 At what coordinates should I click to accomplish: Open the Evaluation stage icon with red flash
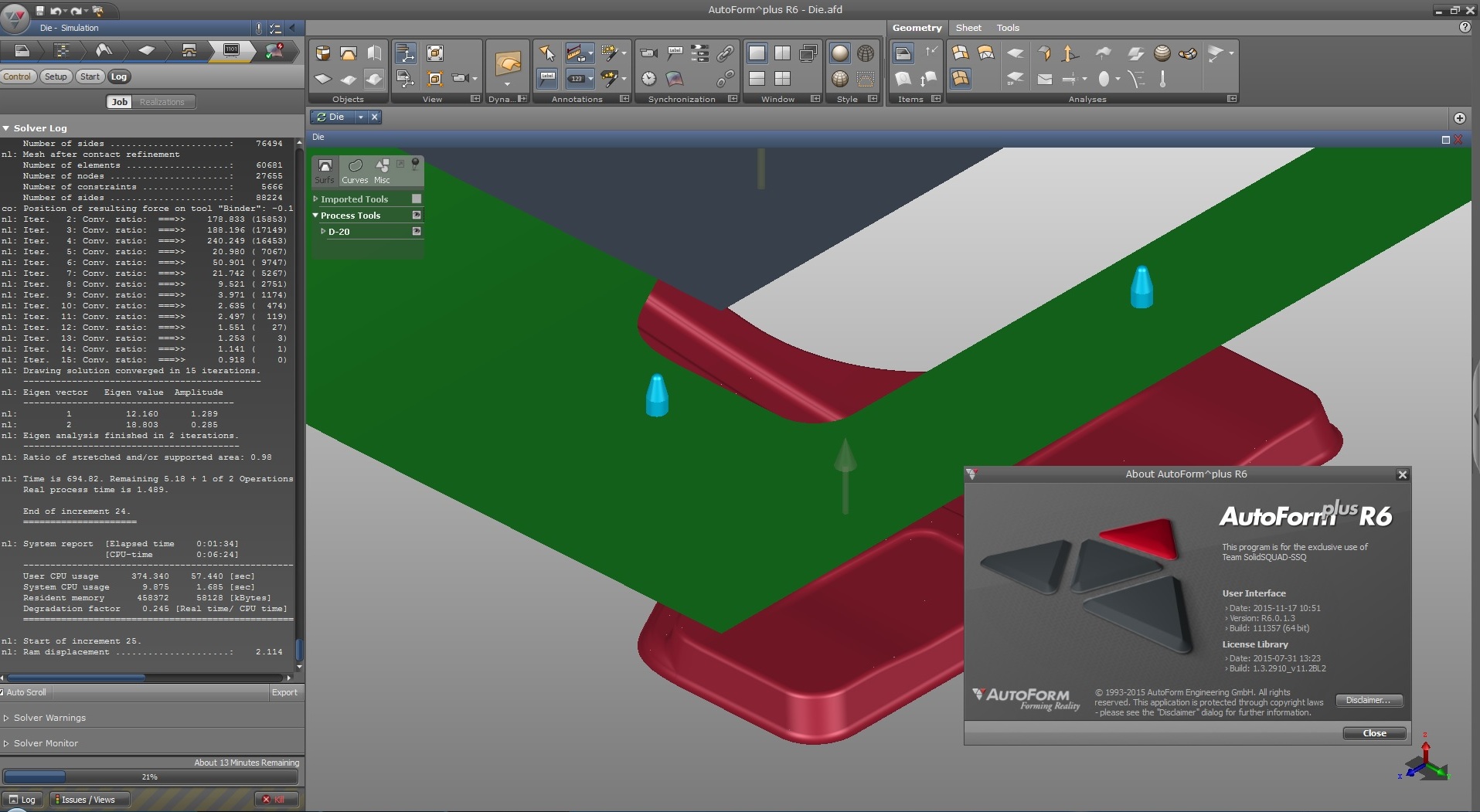pos(274,50)
